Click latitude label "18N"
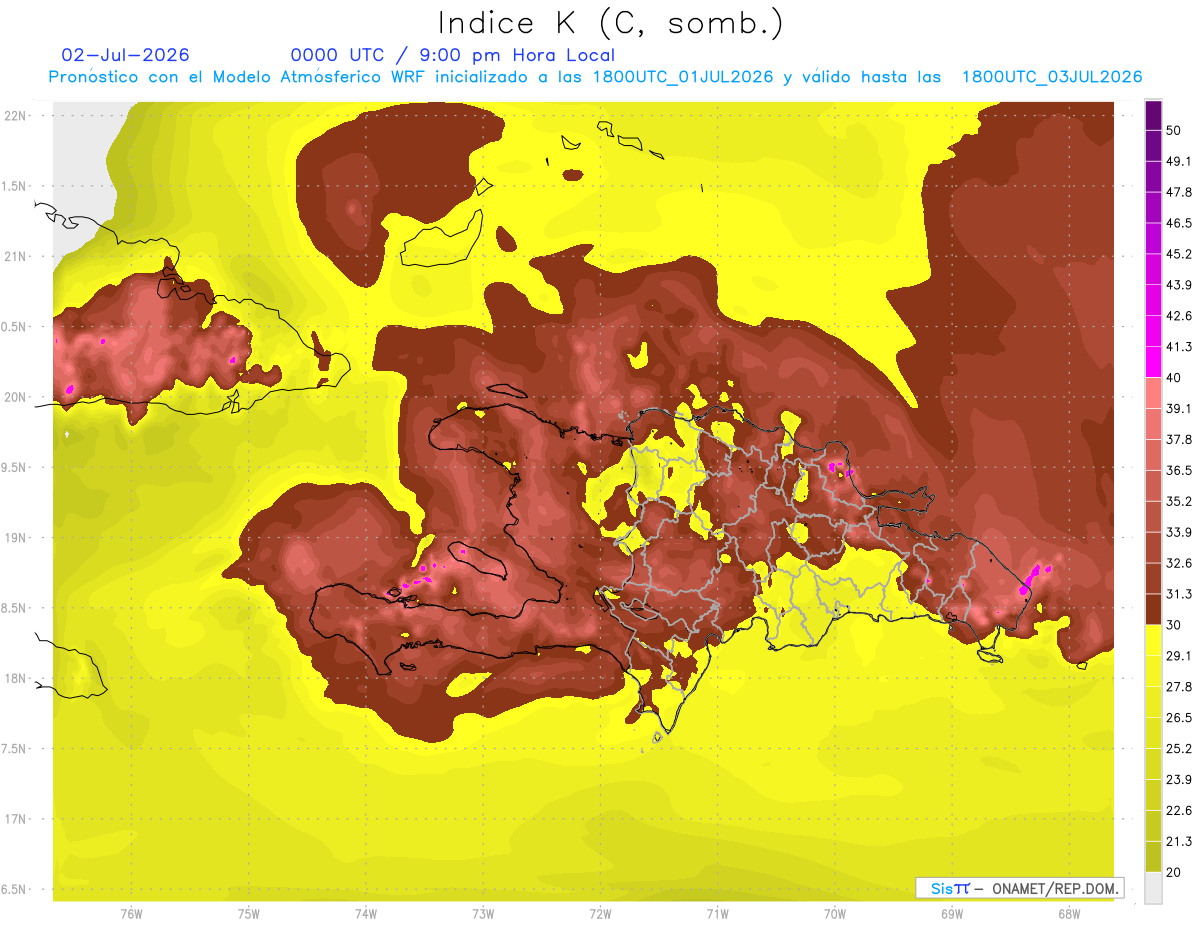This screenshot has height=927, width=1200. (16, 678)
